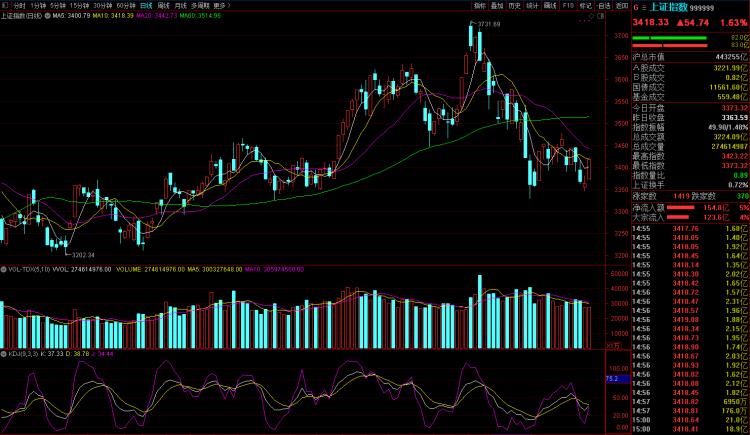Collapse the VOL-TDX indicator using its arrow icon
Image resolution: width=750 pixels, height=435 pixels.
[4, 269]
